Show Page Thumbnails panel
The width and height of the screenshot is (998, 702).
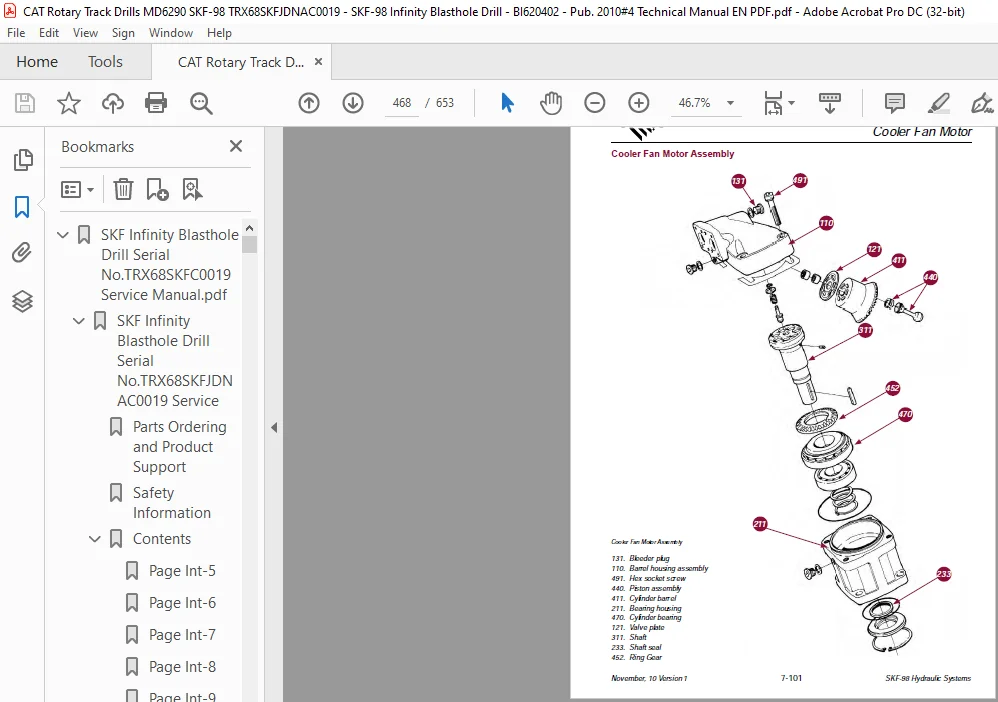tap(23, 160)
